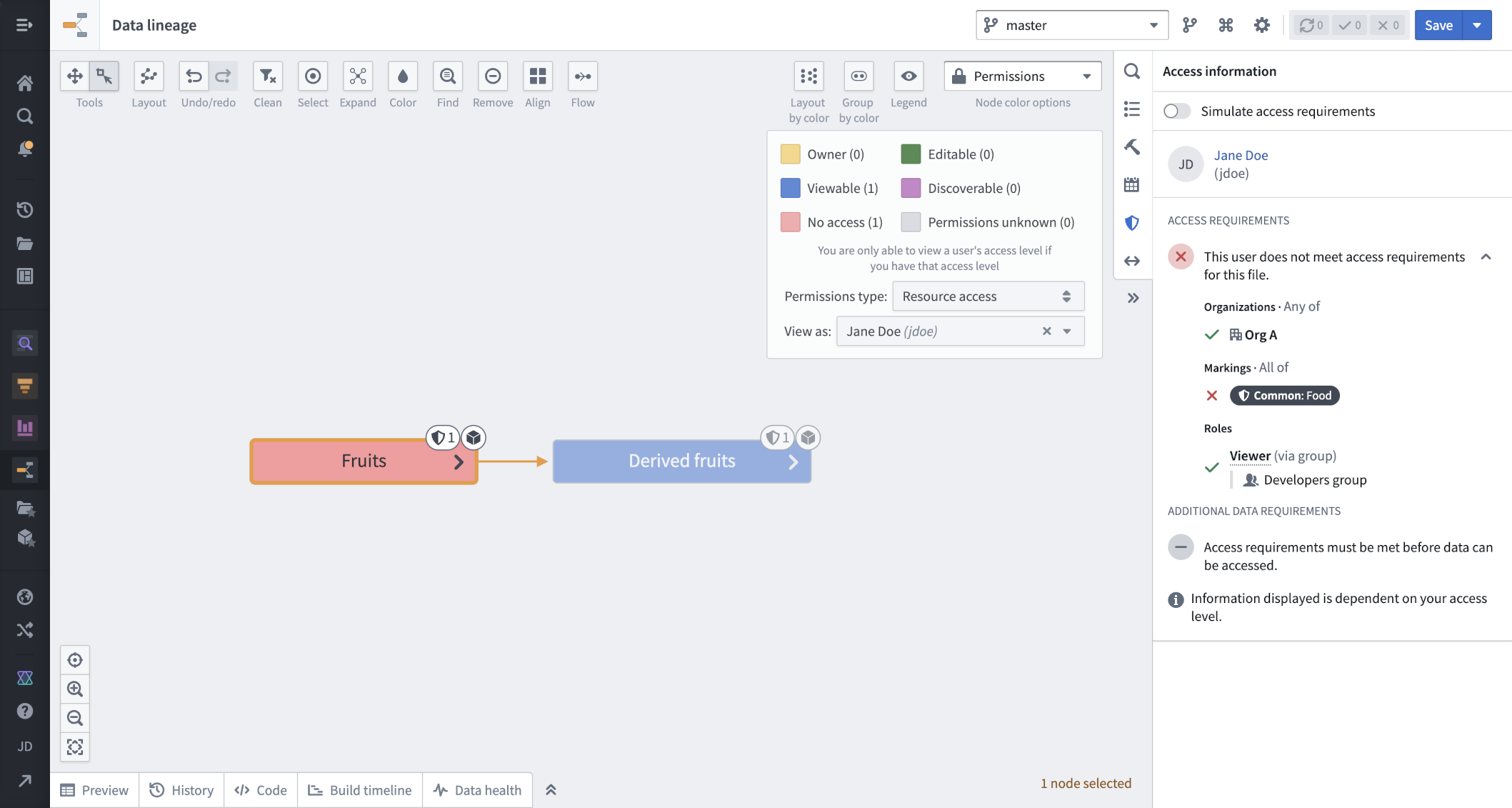This screenshot has height=808, width=1512.
Task: Click the No access pink swatch
Action: tap(790, 222)
